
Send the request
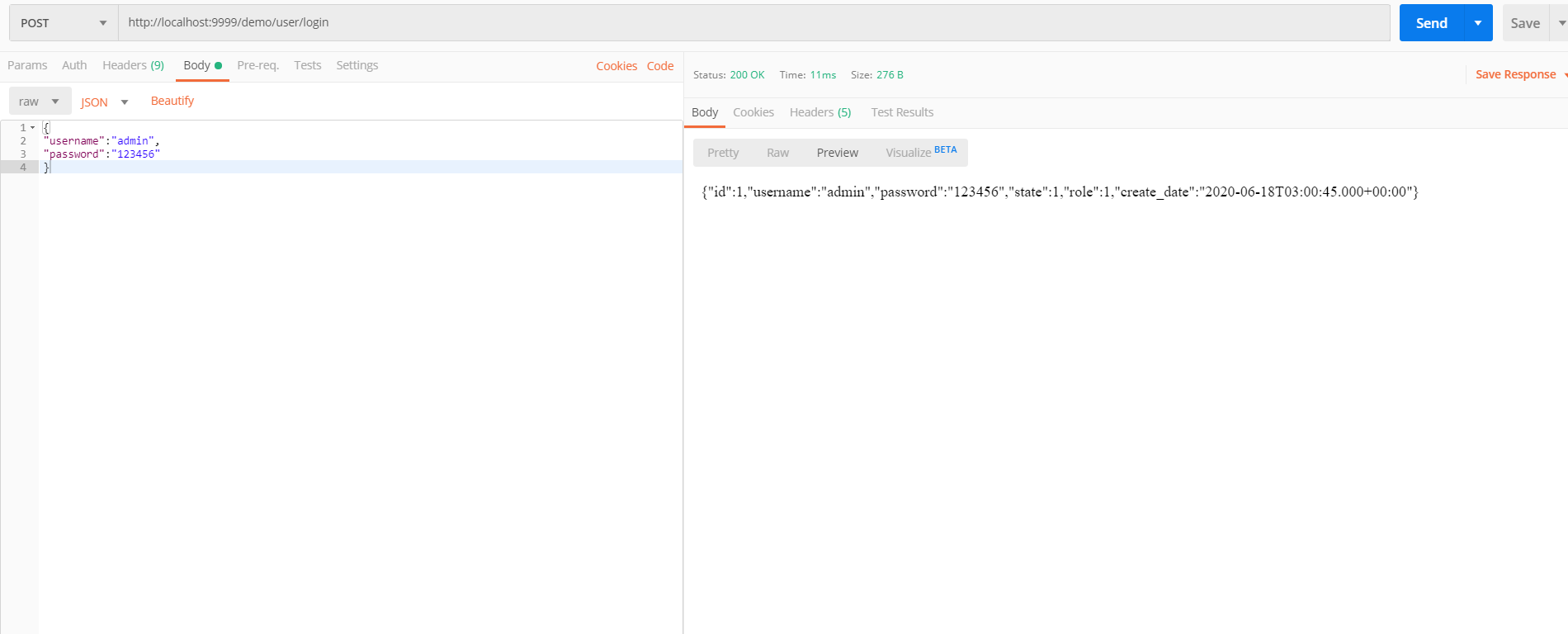click(1431, 23)
